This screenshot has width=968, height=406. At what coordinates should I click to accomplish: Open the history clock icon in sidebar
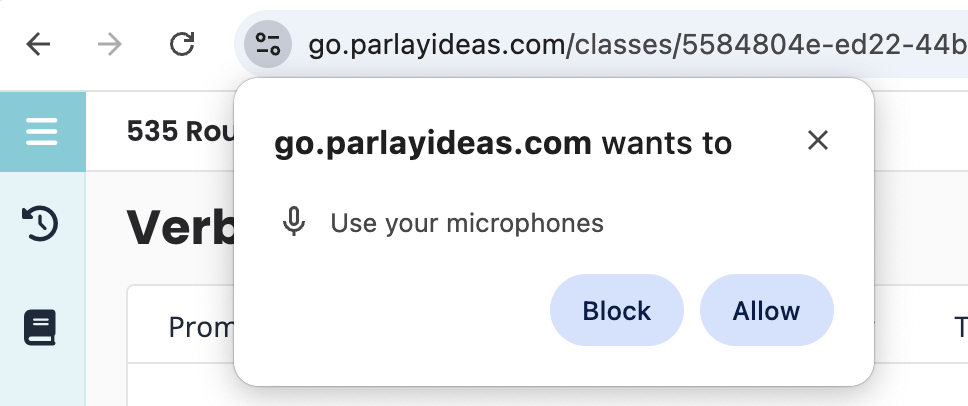40,224
